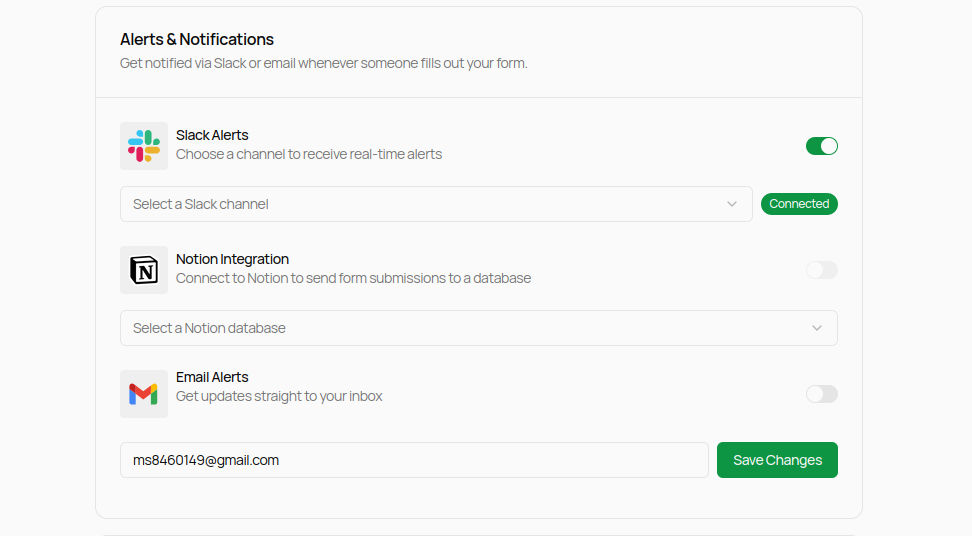Click the Email Alerts title text
Viewport: 972px width, 536px height.
(x=212, y=377)
